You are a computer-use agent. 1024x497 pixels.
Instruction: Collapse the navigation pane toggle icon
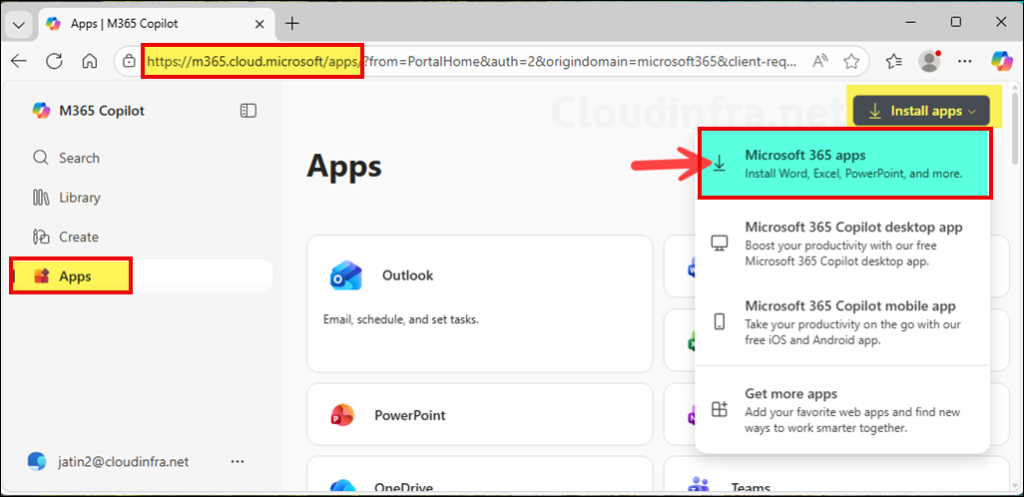coord(248,110)
